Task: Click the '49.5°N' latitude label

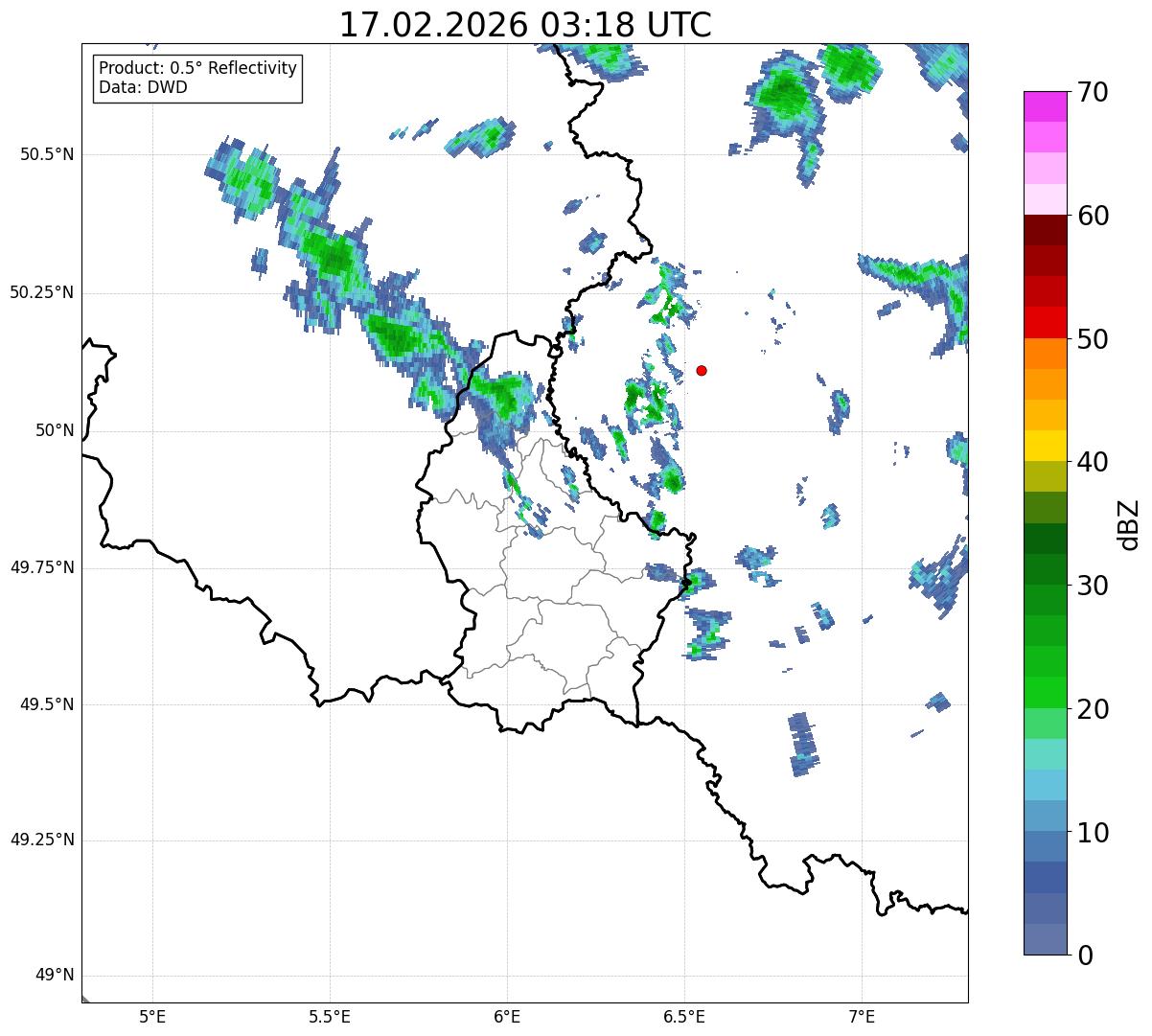Action: tap(45, 704)
